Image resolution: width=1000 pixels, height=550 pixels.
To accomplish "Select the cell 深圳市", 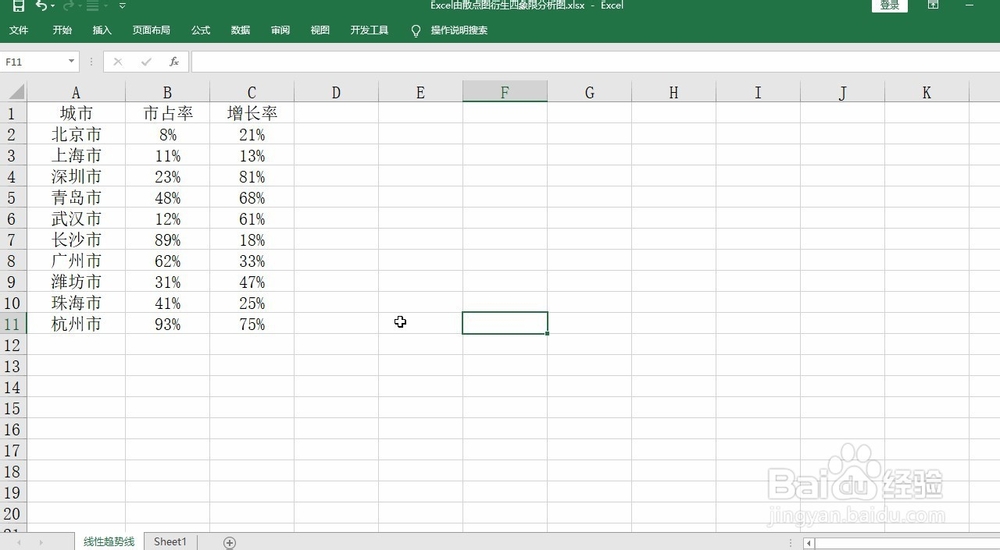I will click(x=76, y=177).
